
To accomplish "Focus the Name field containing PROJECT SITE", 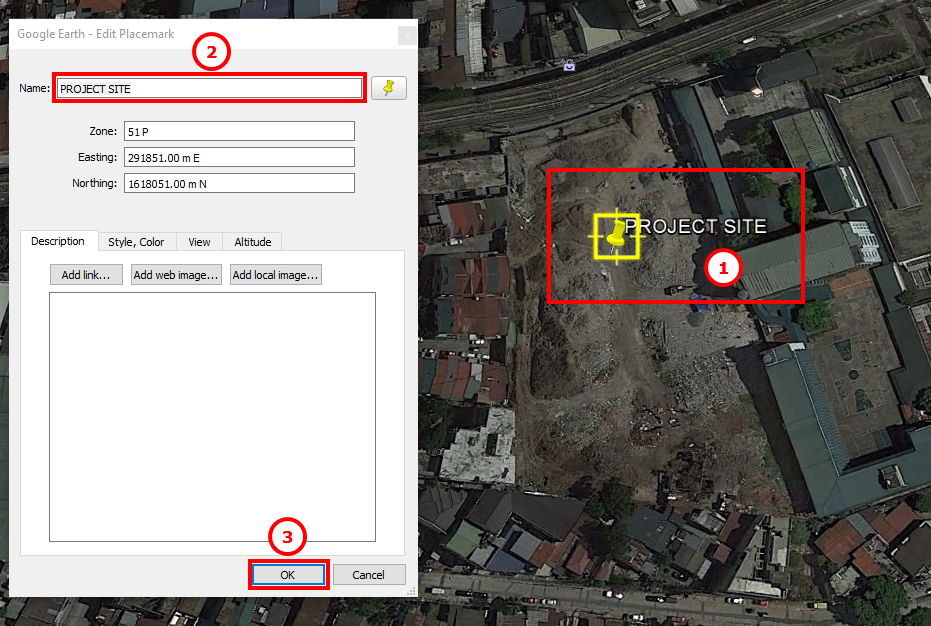I will tap(209, 88).
